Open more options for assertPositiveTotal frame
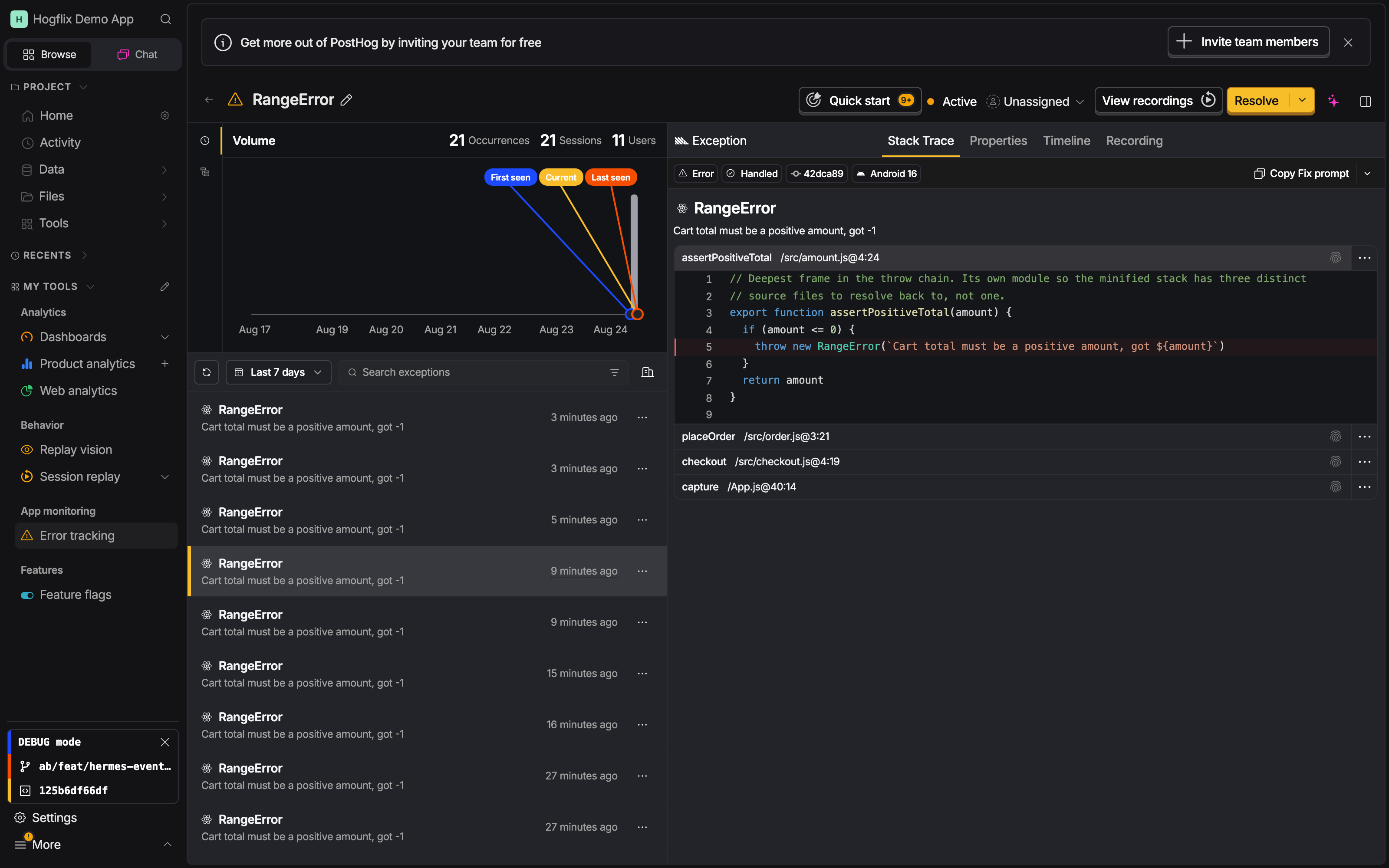The height and width of the screenshot is (868, 1389). 1364,258
